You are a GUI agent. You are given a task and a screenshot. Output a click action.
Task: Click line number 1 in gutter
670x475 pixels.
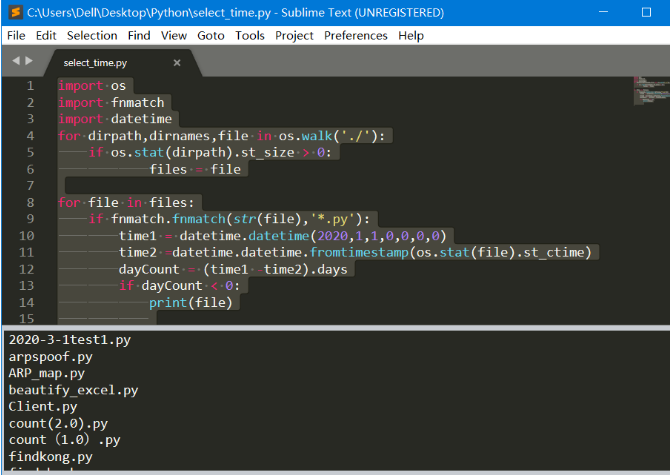point(30,86)
